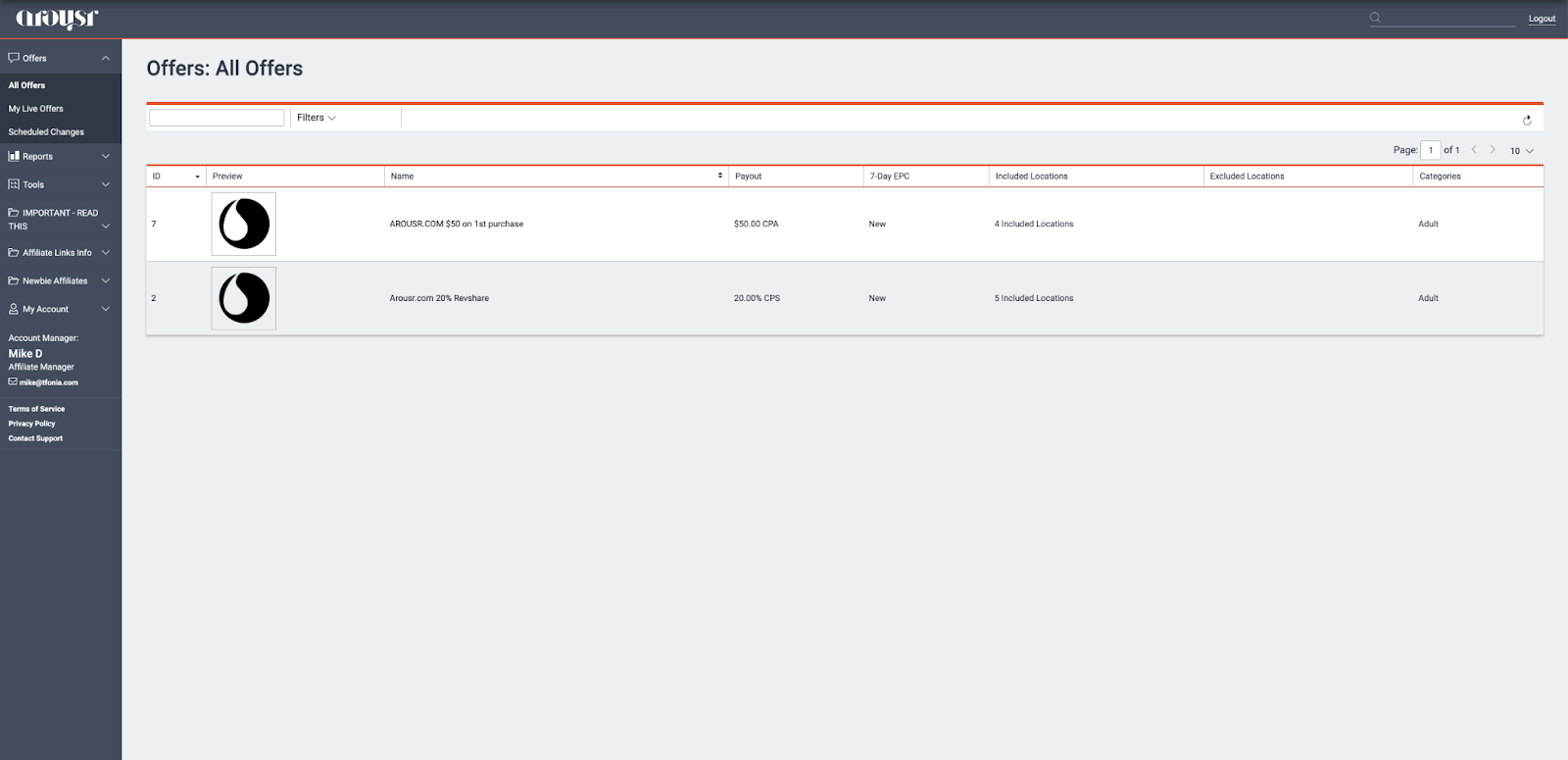
Task: Sort by ID column arrow
Action: [198, 177]
